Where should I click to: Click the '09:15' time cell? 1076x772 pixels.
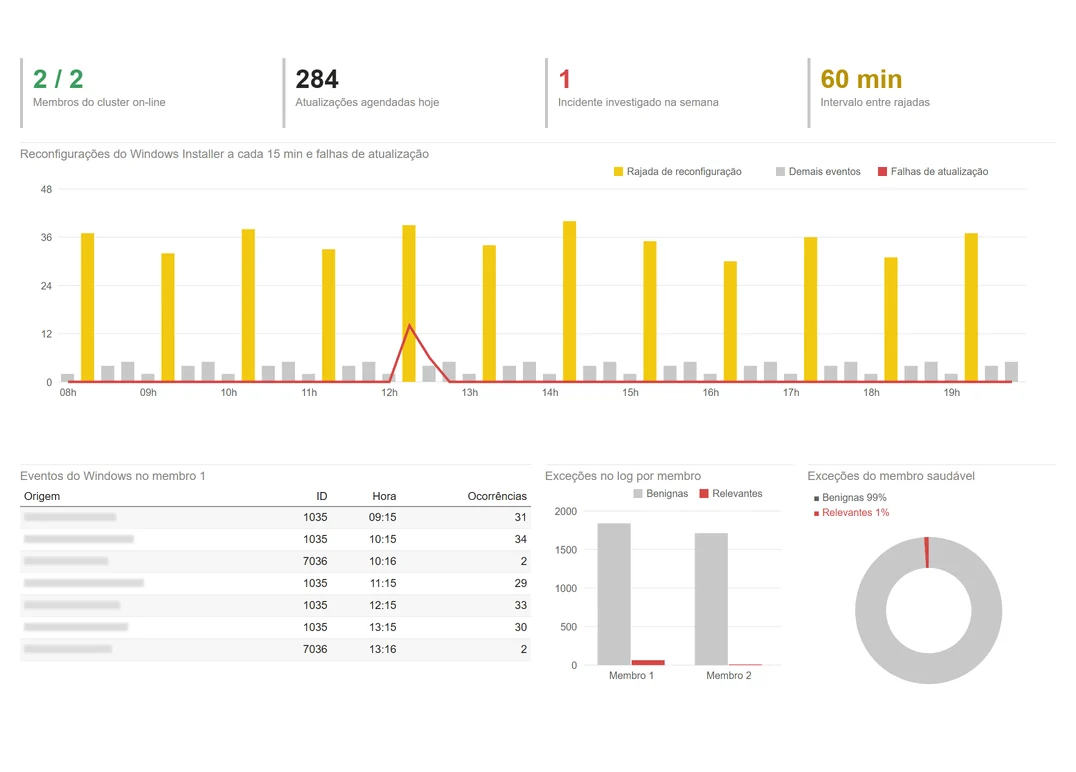[x=382, y=517]
